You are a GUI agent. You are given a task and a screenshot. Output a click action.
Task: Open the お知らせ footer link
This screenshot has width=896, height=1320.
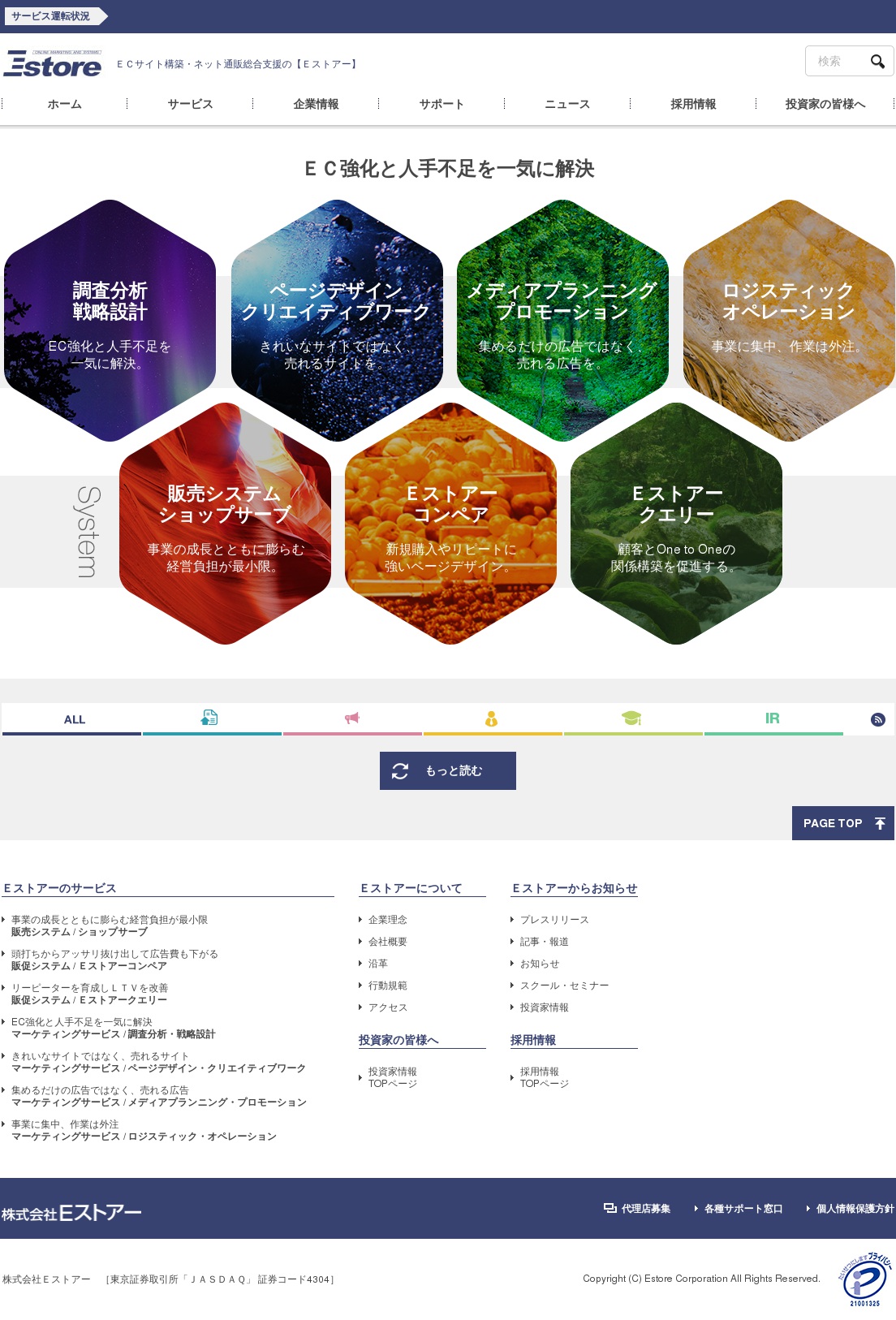click(540, 964)
